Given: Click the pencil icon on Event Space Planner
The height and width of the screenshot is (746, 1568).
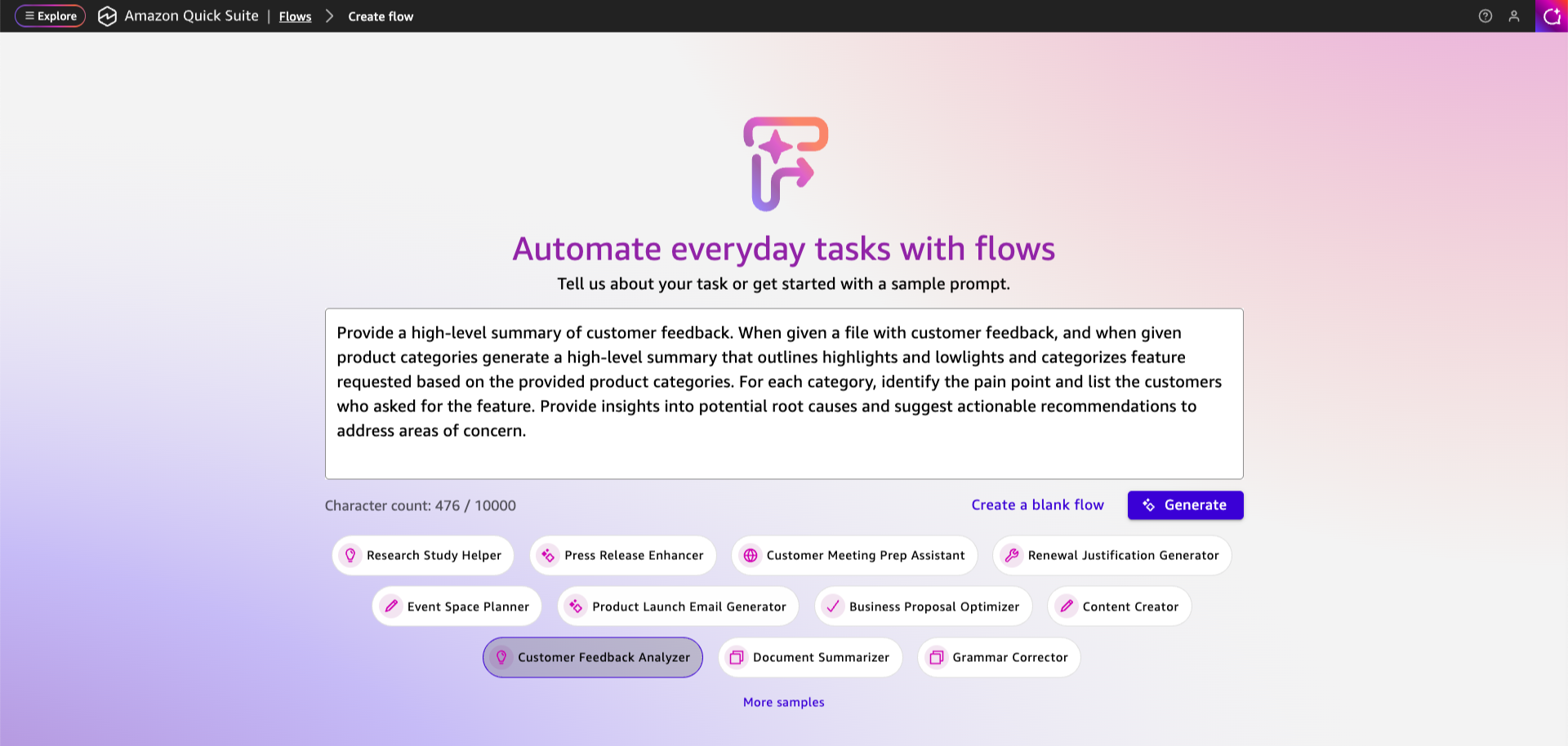Looking at the screenshot, I should [391, 606].
